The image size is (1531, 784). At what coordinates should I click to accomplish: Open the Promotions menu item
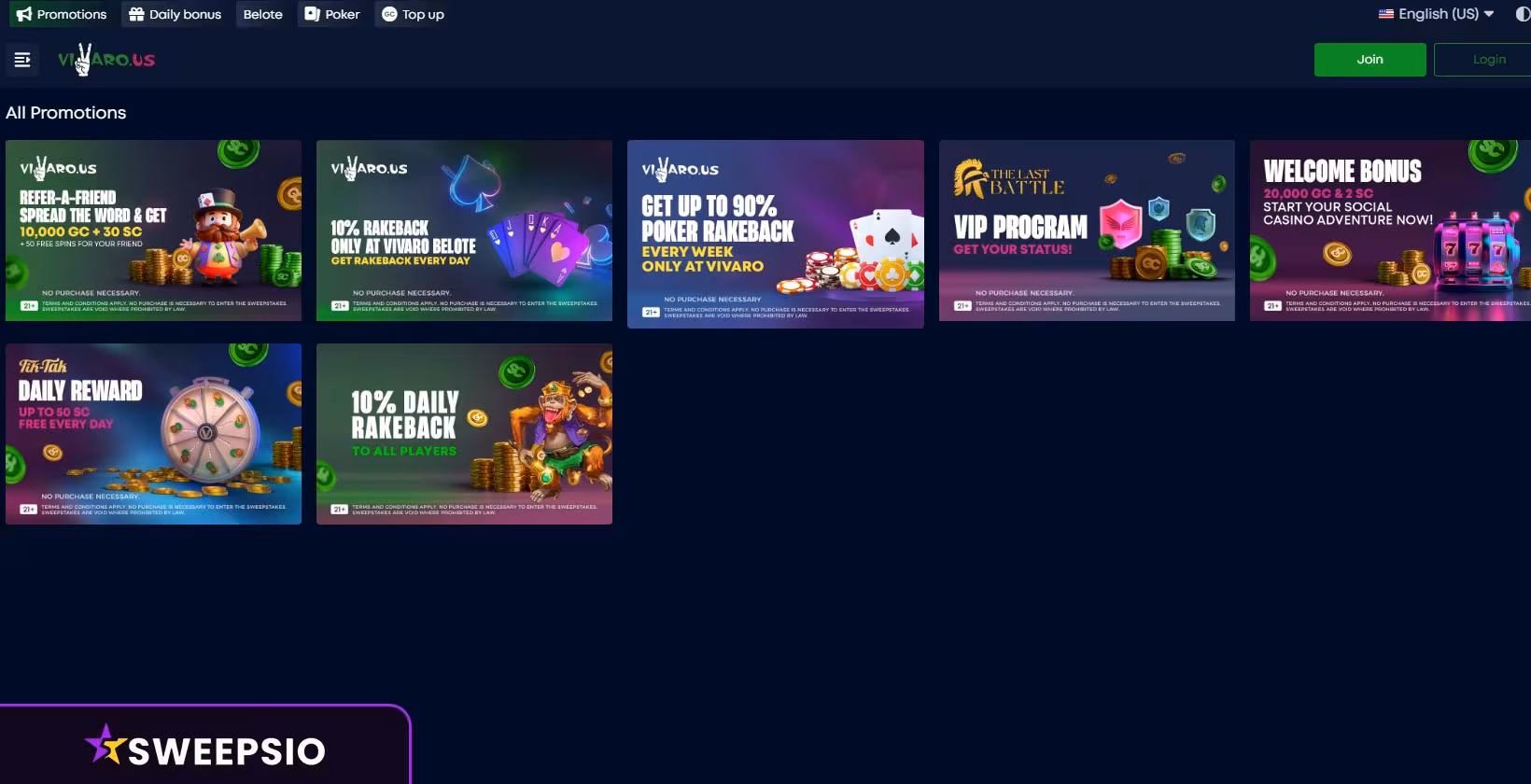click(x=62, y=14)
